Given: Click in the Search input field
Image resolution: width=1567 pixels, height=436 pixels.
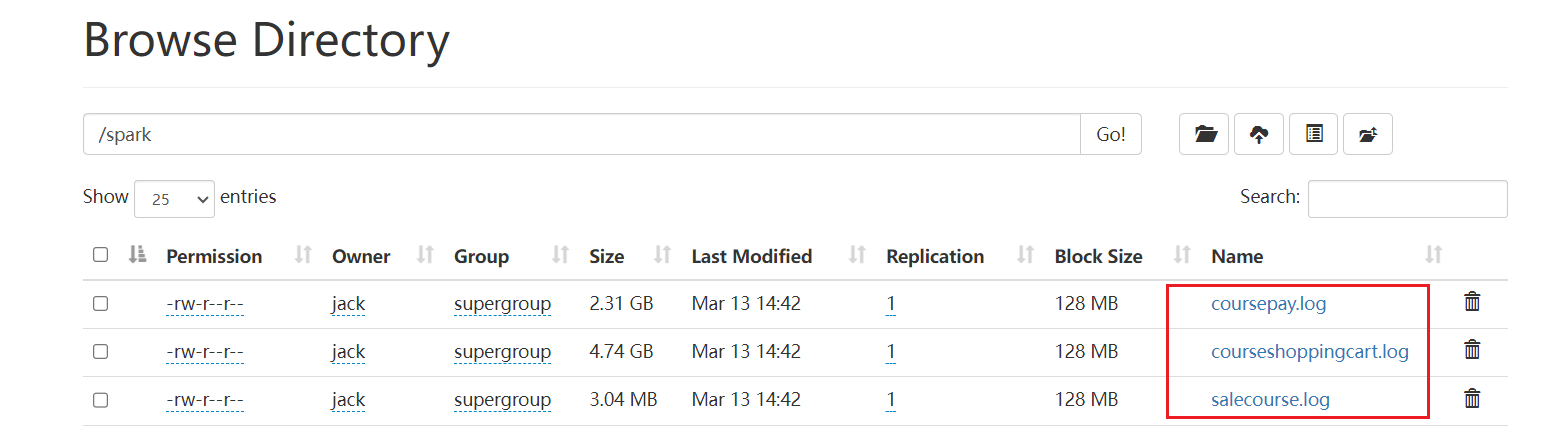Looking at the screenshot, I should (x=1407, y=199).
